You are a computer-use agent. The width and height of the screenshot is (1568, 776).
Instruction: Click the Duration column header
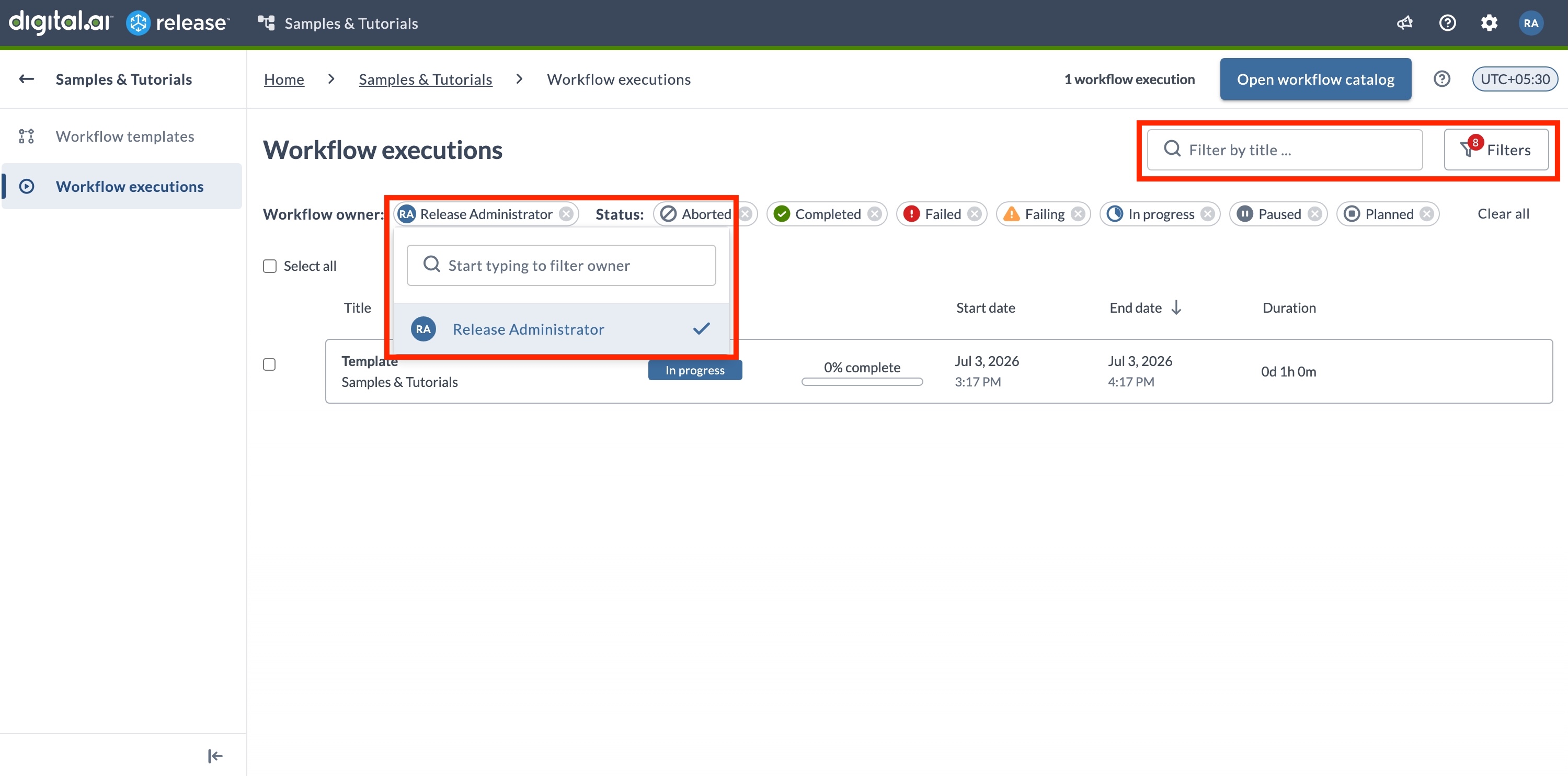point(1289,308)
